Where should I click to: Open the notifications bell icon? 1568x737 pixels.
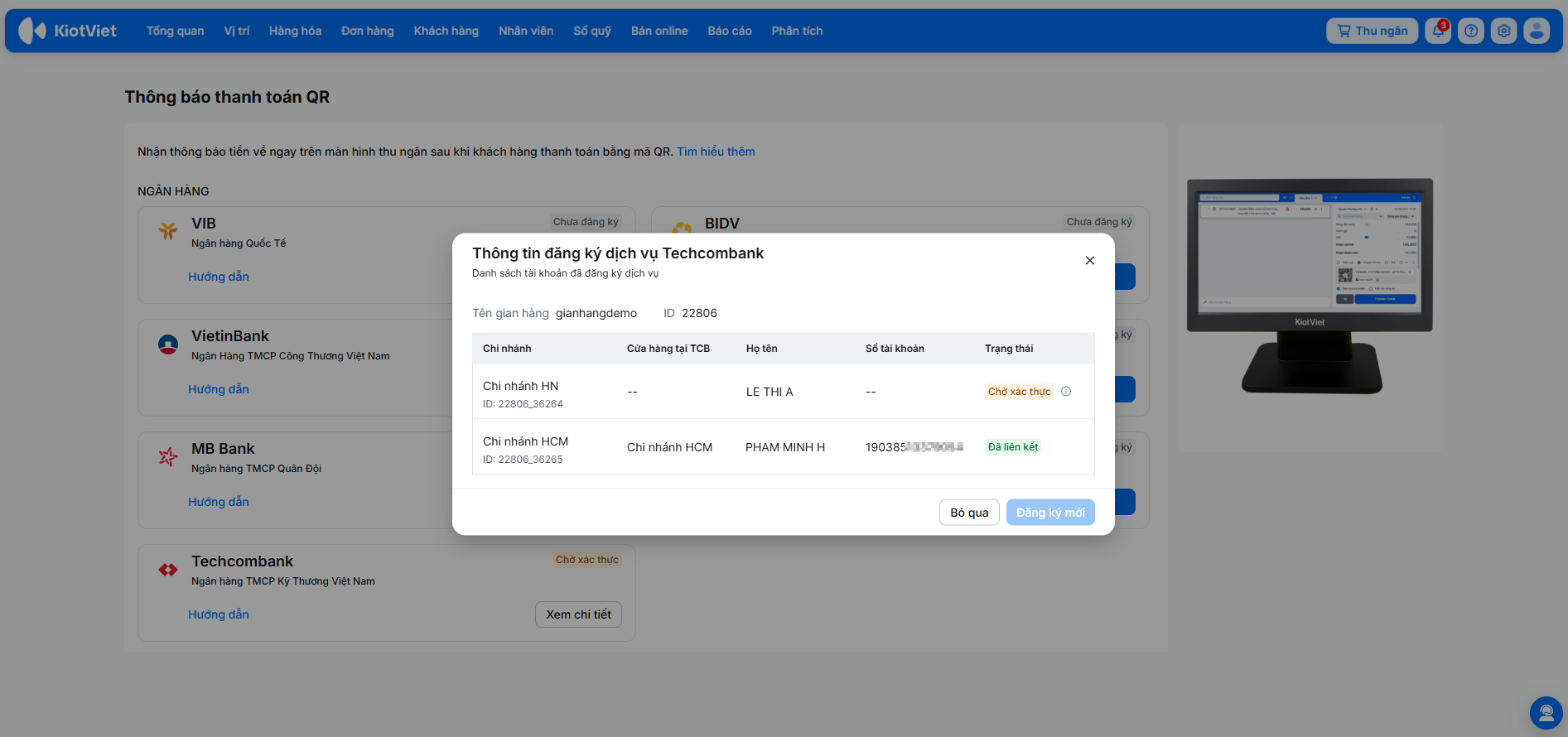[1438, 31]
